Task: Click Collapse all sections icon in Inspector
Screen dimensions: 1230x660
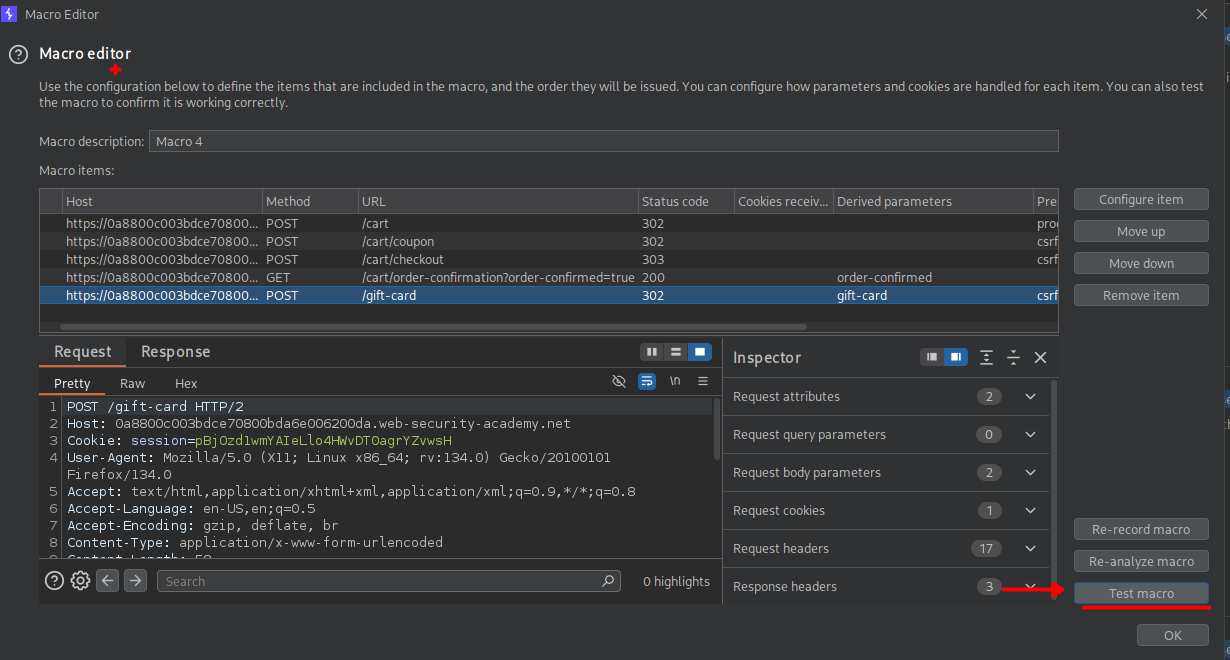Action: click(x=1013, y=357)
